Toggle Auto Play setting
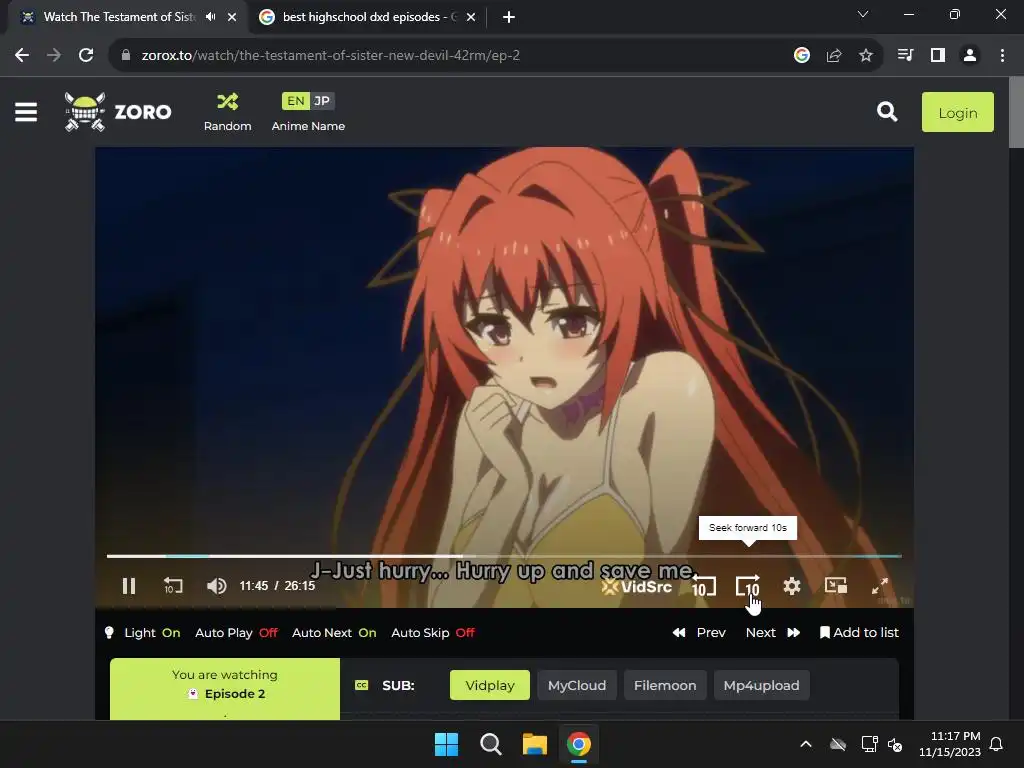The height and width of the screenshot is (768, 1024). [236, 633]
